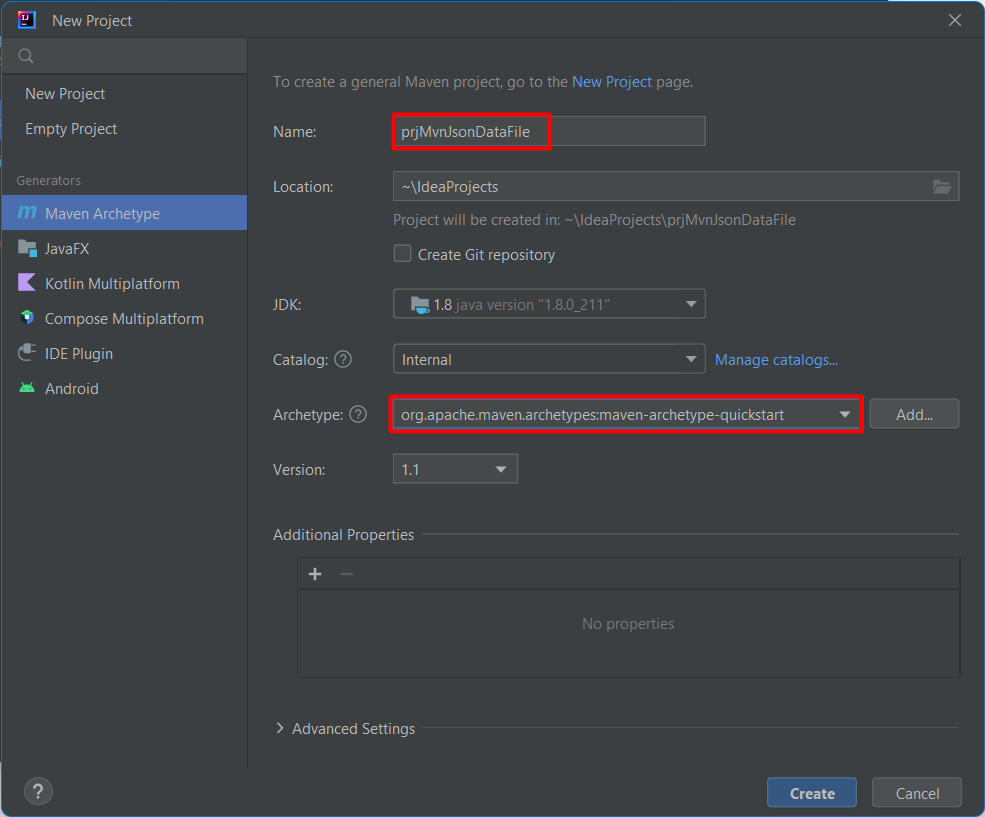Click the remove property minus icon

click(x=347, y=574)
